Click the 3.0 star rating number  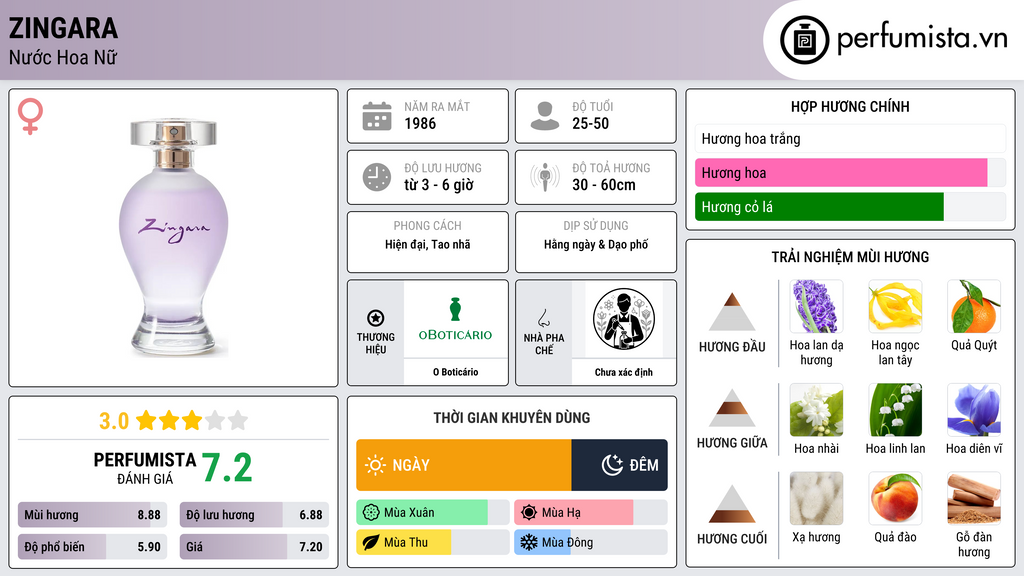pyautogui.click(x=114, y=421)
